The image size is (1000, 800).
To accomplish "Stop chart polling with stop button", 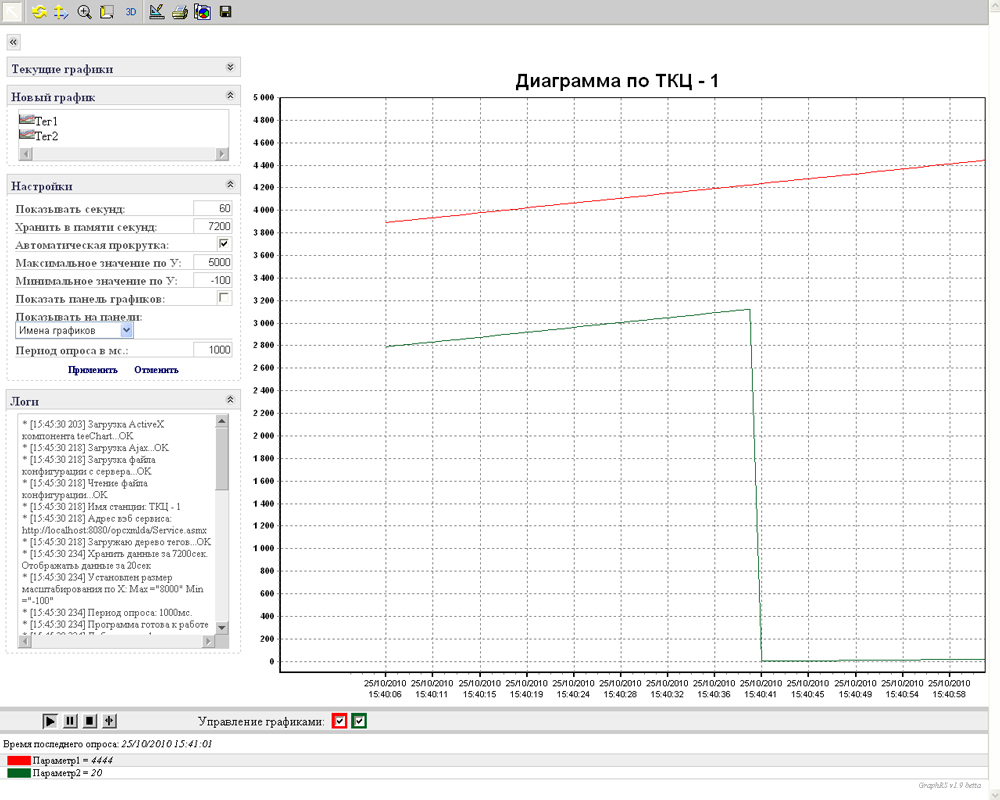I will tap(89, 721).
